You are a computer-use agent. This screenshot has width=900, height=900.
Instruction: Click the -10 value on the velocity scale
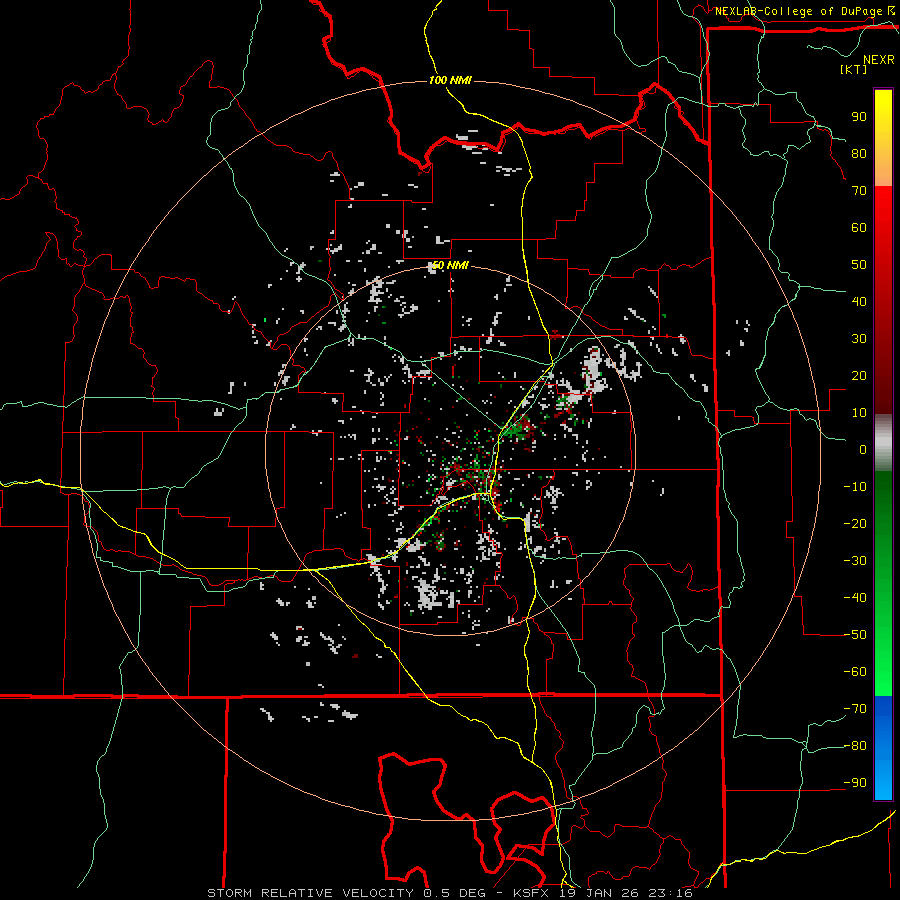[x=855, y=487]
